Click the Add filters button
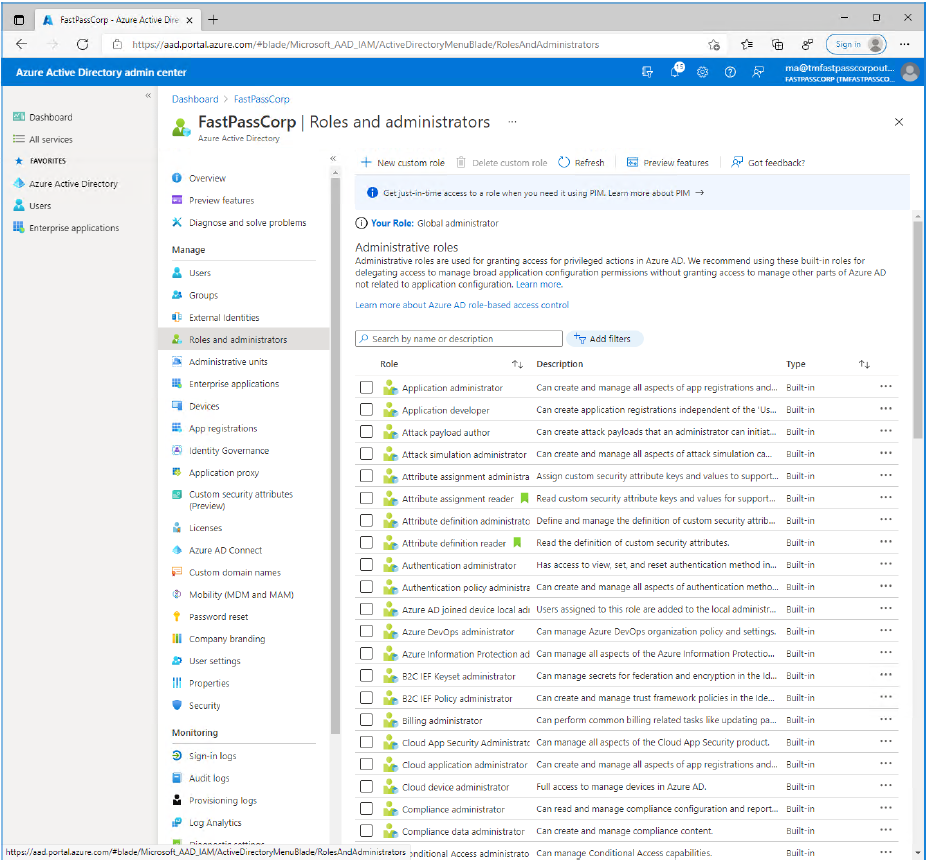 604,339
